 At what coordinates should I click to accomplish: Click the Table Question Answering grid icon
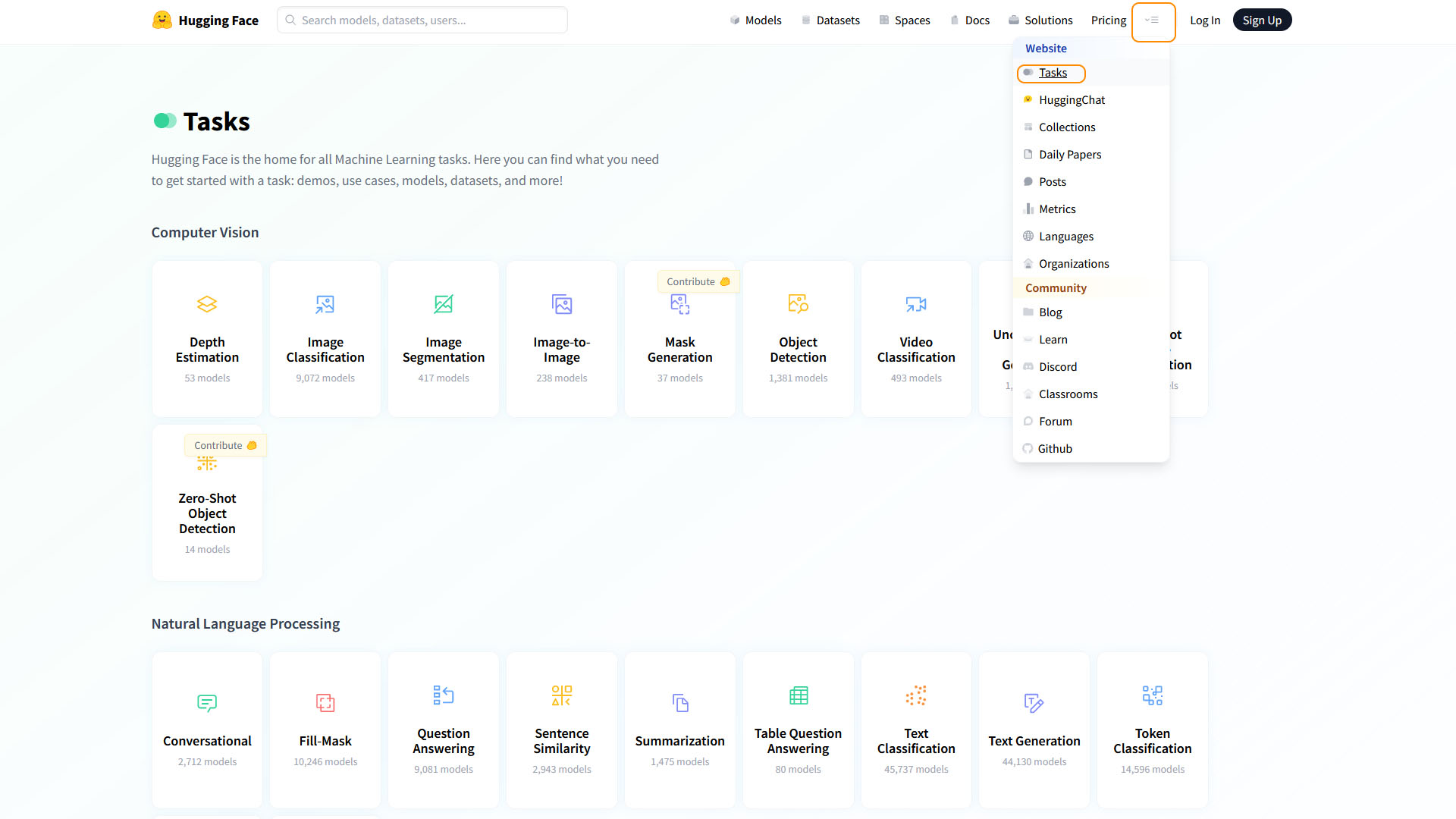pos(798,695)
